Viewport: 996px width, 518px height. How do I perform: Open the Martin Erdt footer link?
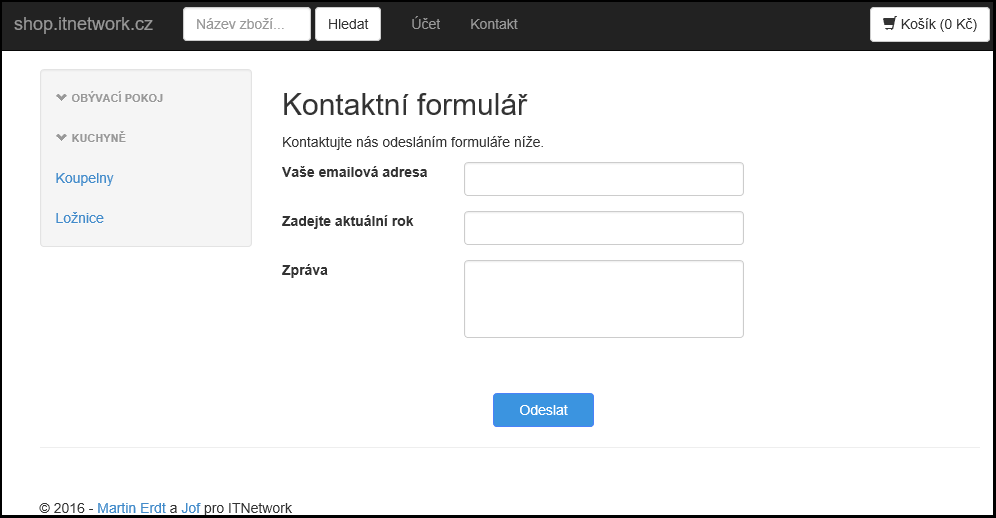click(131, 508)
